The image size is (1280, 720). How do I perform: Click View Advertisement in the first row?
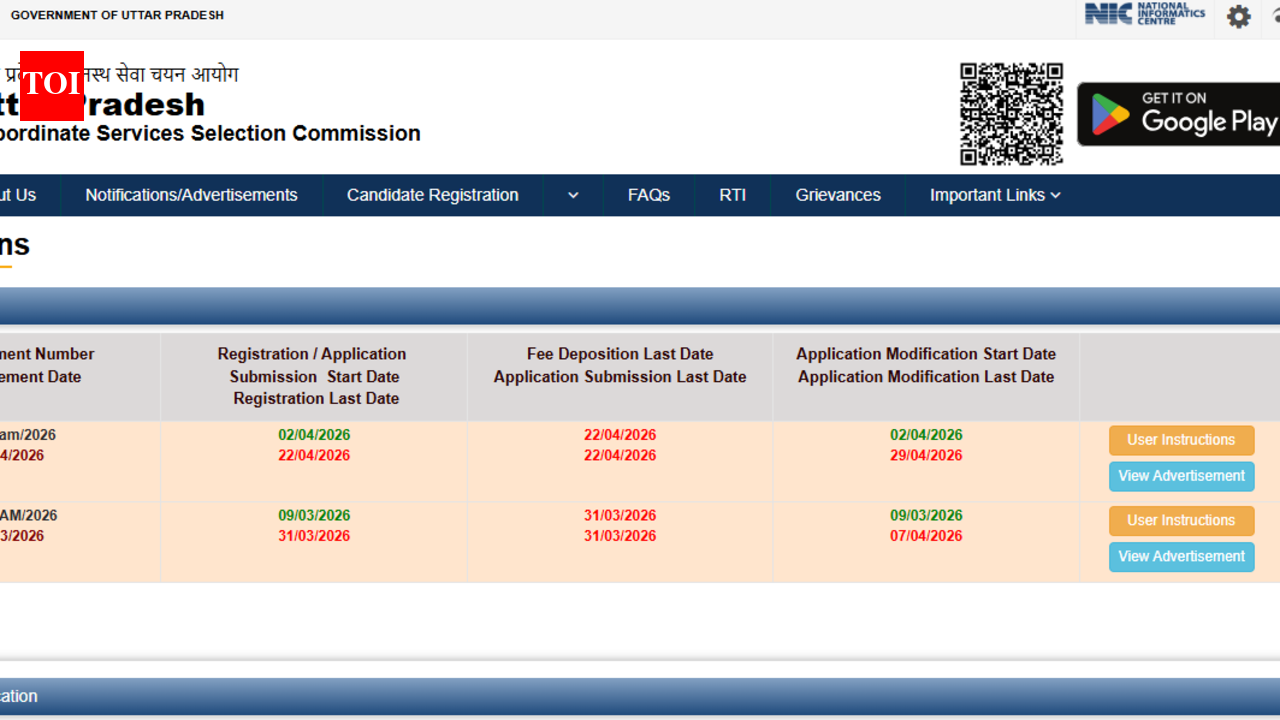[1181, 476]
